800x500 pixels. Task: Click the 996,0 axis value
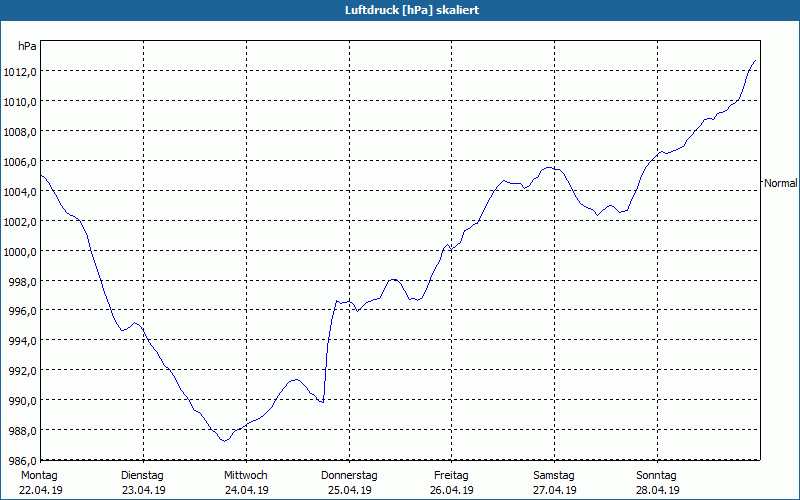pos(23,311)
